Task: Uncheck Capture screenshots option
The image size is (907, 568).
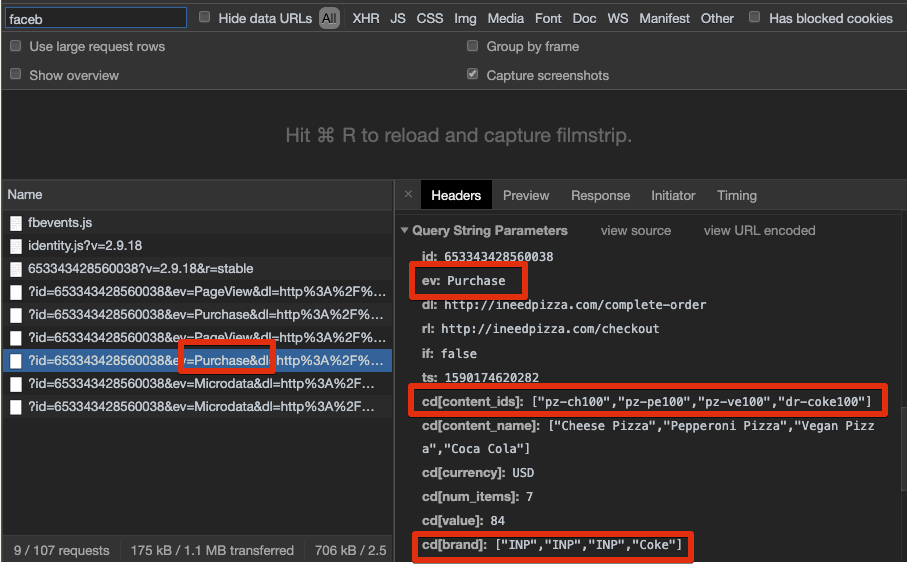Action: pyautogui.click(x=473, y=75)
